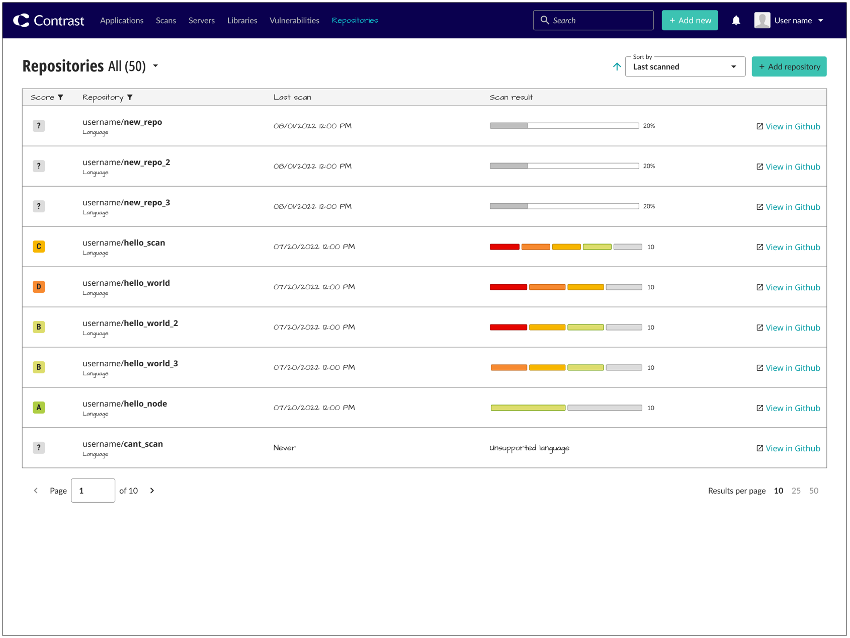The height and width of the screenshot is (638, 850).
Task: Set results per page to 10
Action: click(x=778, y=491)
